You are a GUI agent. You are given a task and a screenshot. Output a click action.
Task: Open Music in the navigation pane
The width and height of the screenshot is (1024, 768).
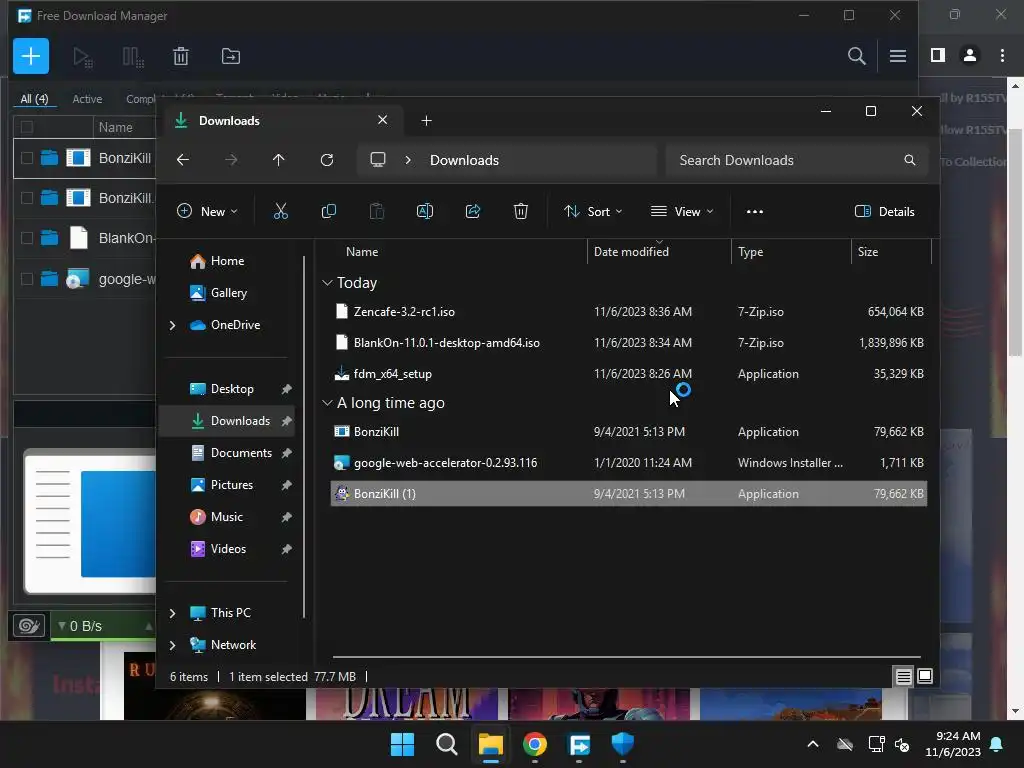227,517
